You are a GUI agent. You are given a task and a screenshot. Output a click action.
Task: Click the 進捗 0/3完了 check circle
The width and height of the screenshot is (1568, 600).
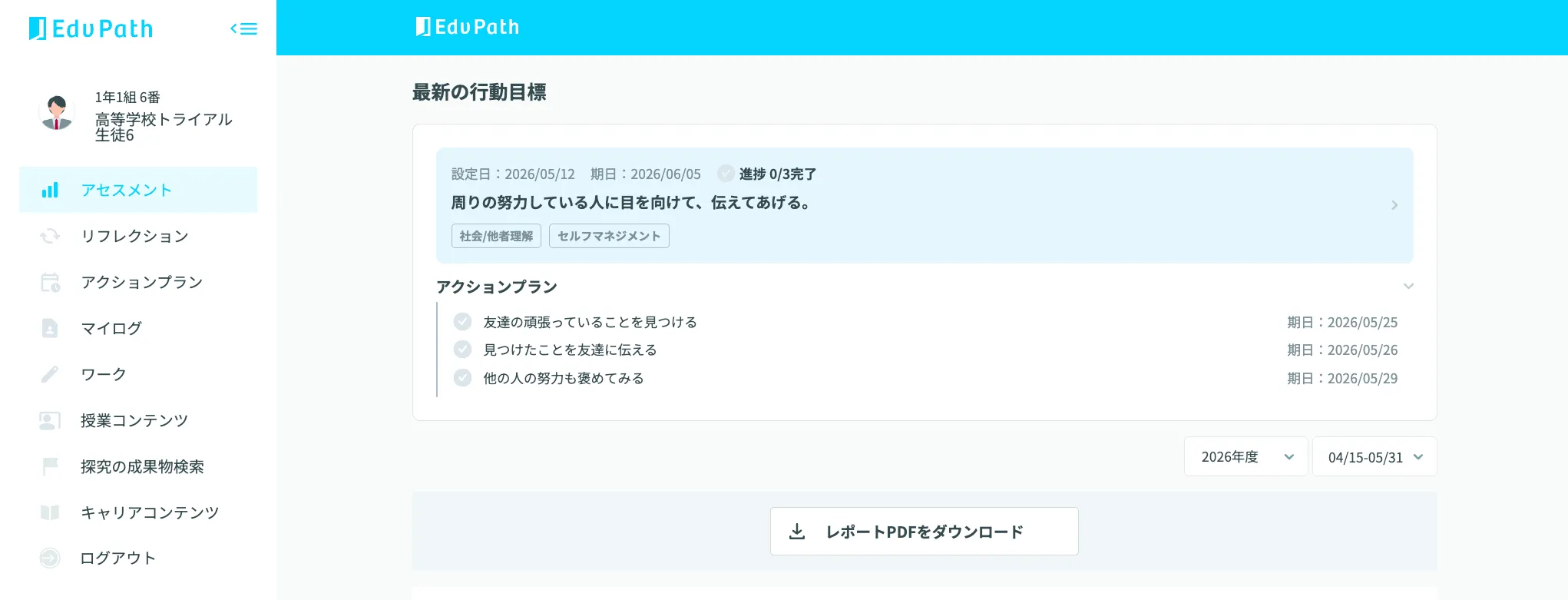tap(726, 174)
